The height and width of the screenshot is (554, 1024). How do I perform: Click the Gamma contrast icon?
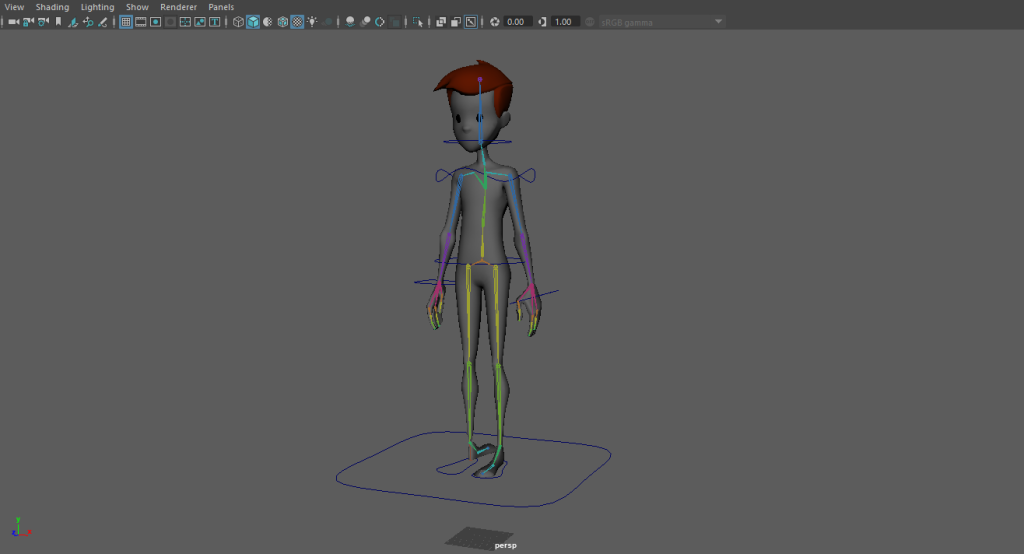coord(542,21)
